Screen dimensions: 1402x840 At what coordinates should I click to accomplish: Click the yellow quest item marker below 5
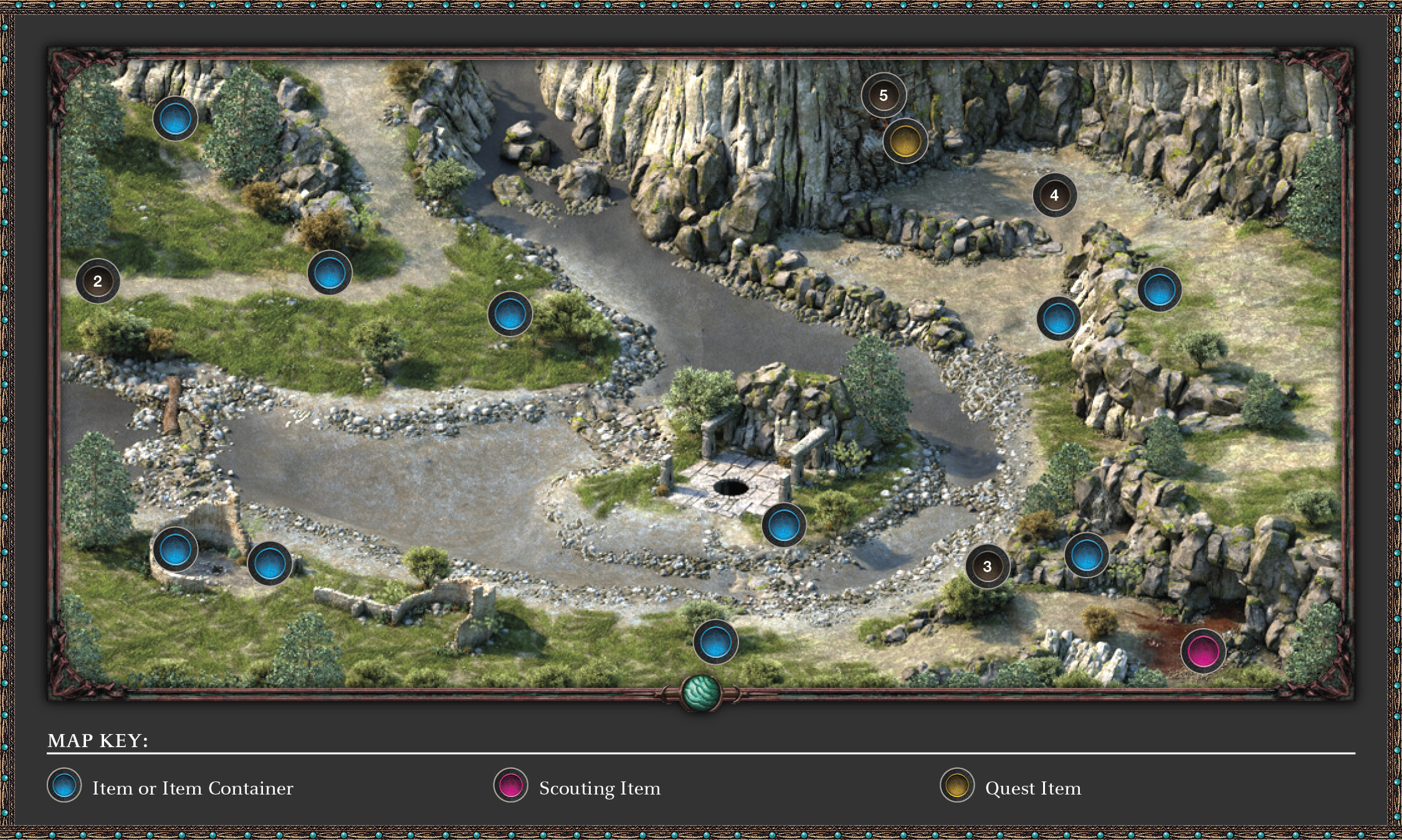905,141
